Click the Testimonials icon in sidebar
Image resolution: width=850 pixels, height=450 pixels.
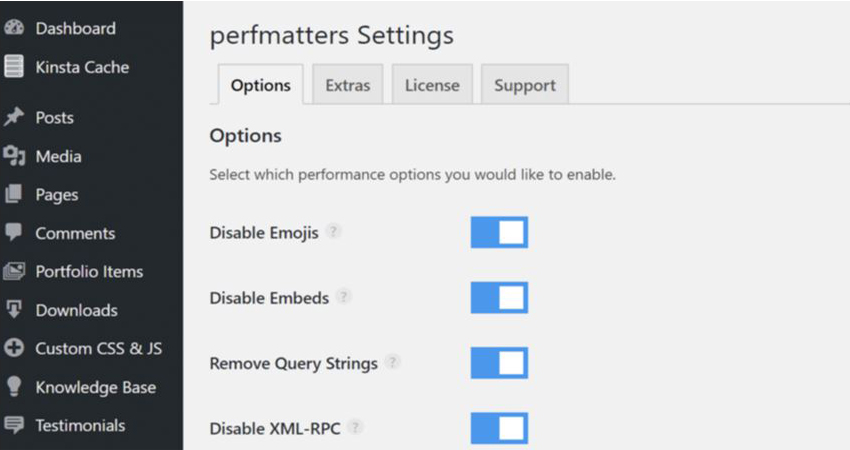[x=14, y=425]
